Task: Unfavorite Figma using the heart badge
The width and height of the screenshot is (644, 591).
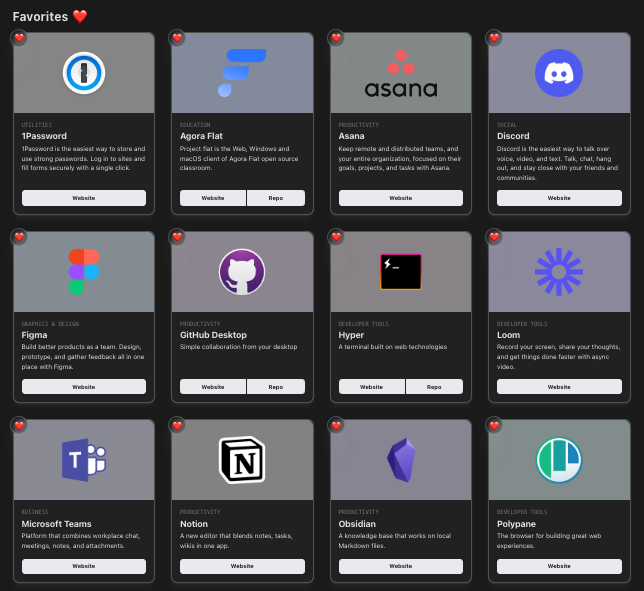Action: click(x=19, y=237)
